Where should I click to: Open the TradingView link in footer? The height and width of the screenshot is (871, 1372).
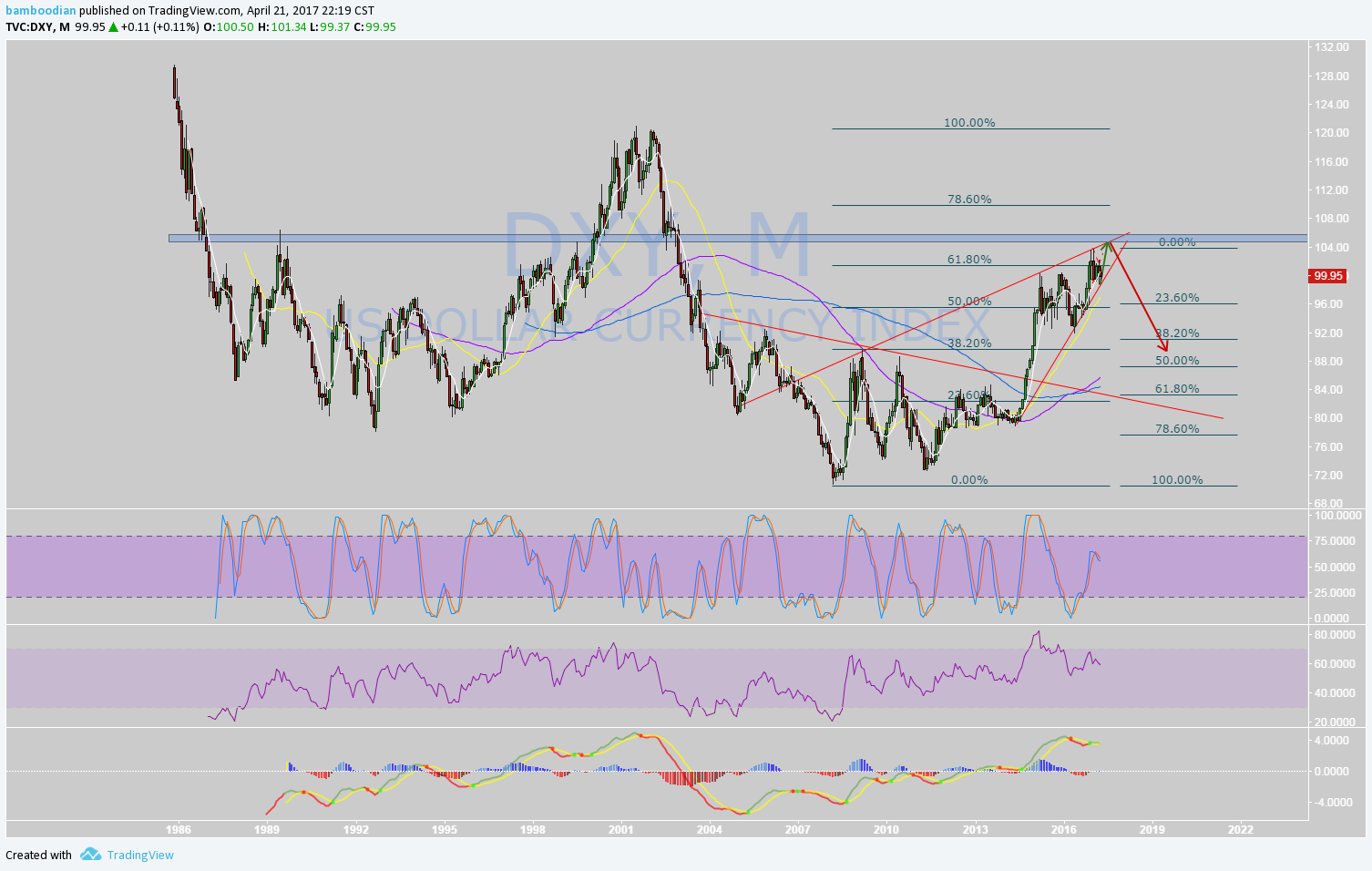tap(140, 855)
